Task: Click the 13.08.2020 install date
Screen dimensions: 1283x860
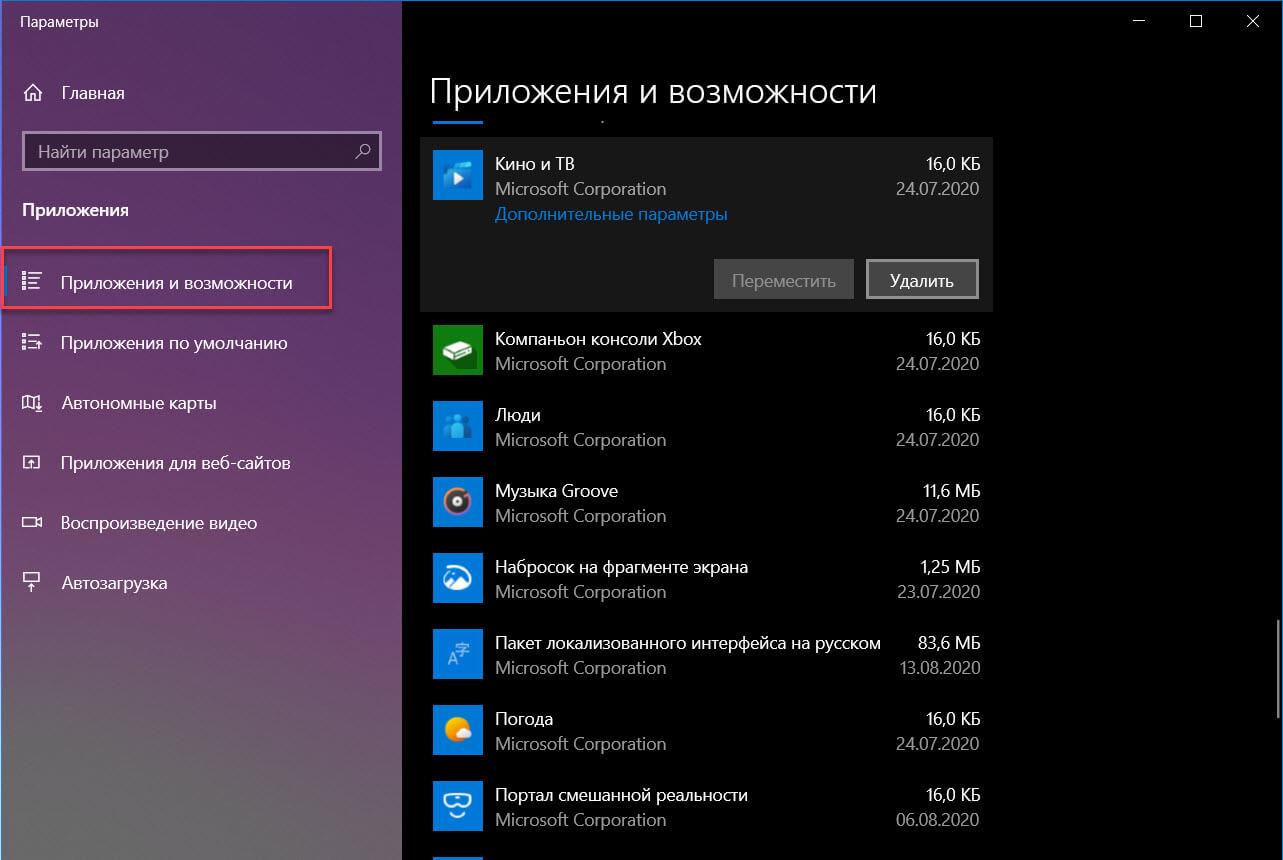Action: [x=938, y=667]
